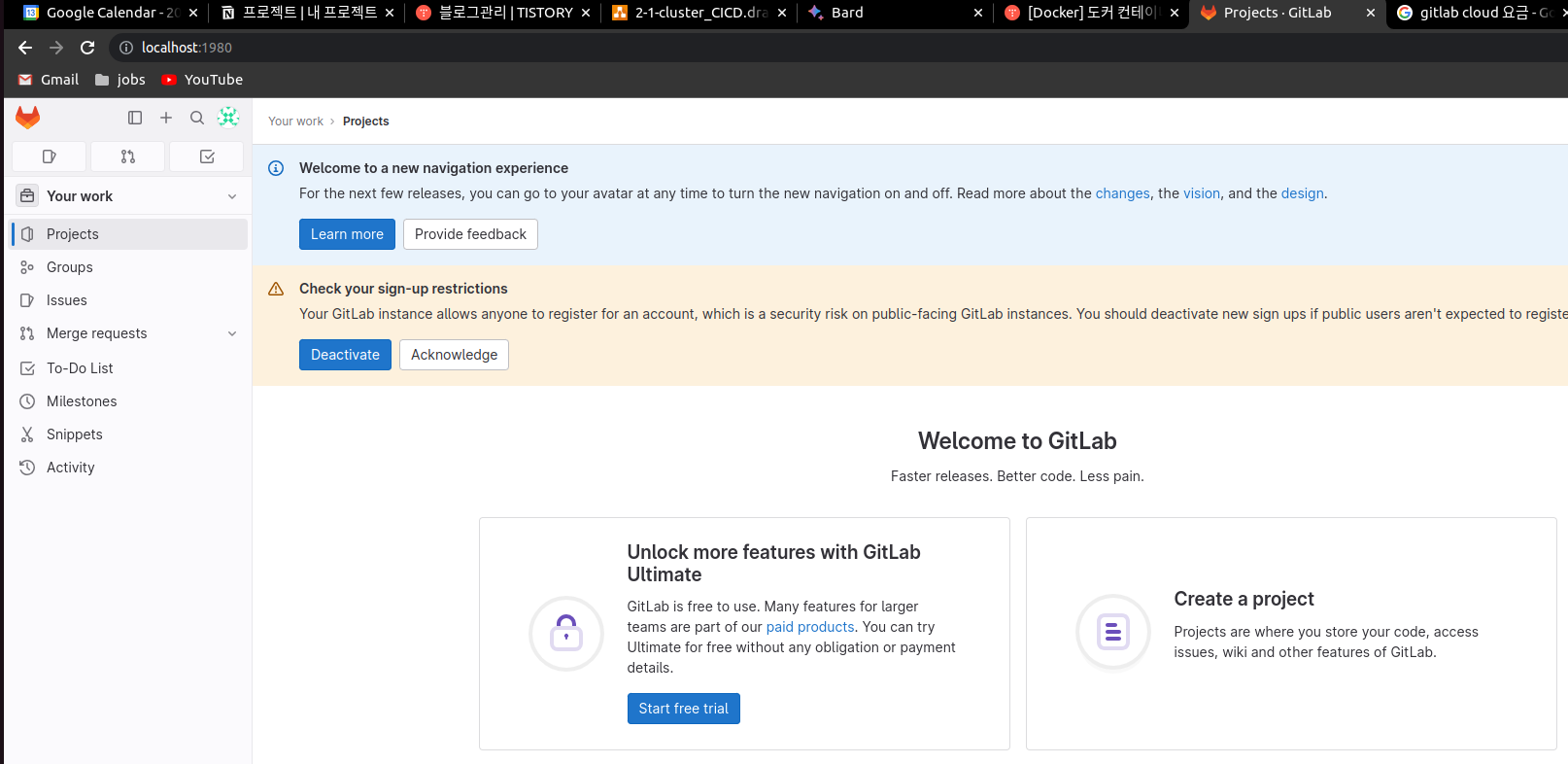Open Groups in the sidebar

pyautogui.click(x=129, y=267)
